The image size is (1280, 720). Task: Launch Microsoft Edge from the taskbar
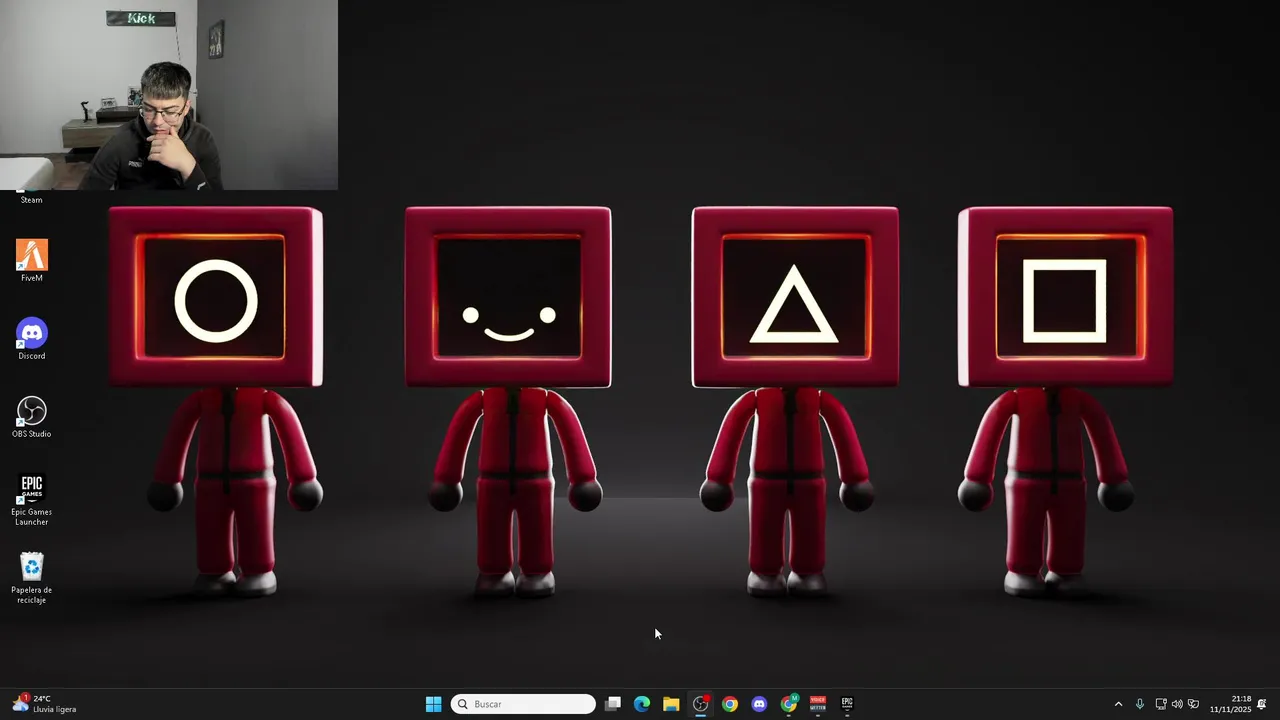tap(642, 704)
